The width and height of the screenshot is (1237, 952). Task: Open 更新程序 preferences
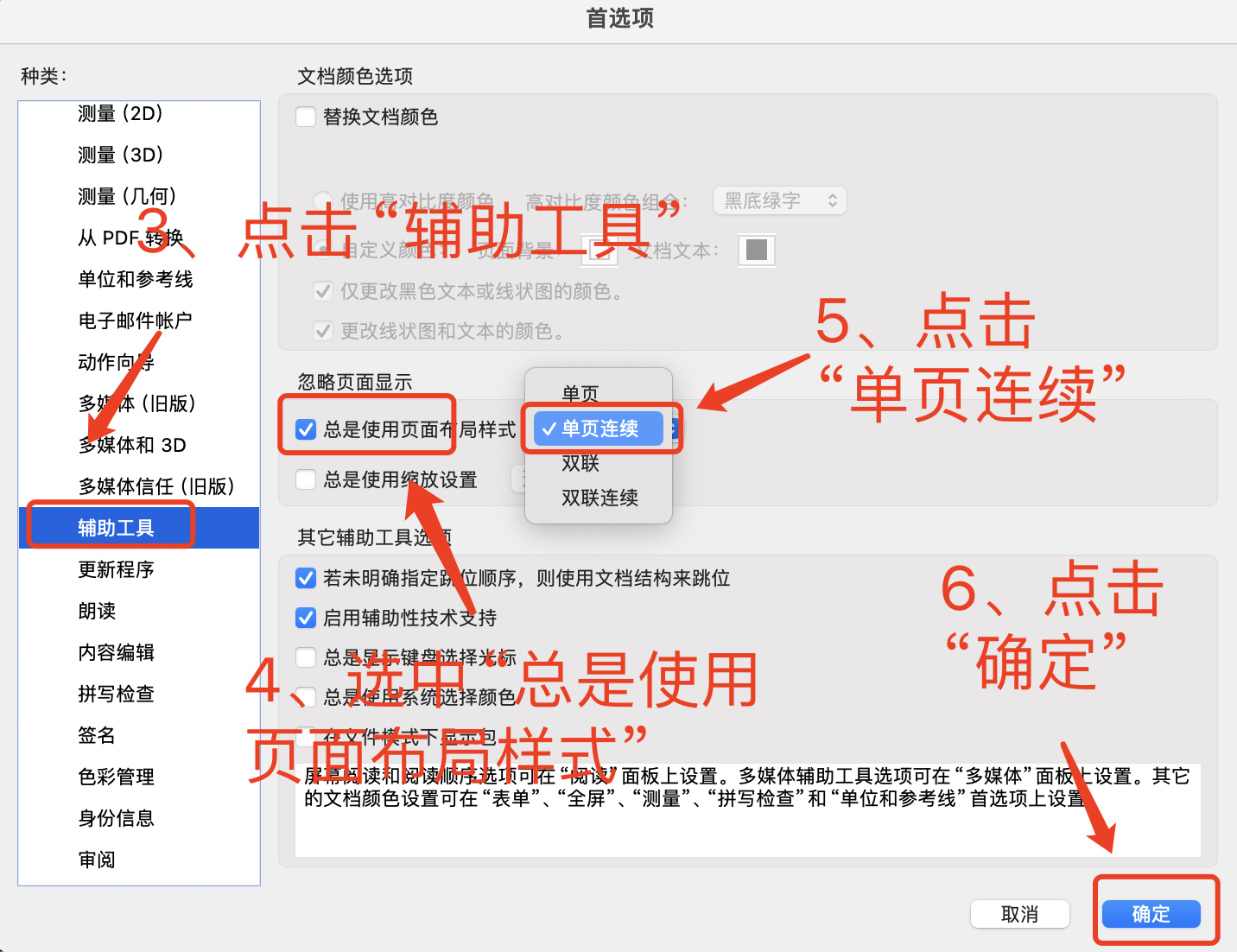(x=139, y=569)
